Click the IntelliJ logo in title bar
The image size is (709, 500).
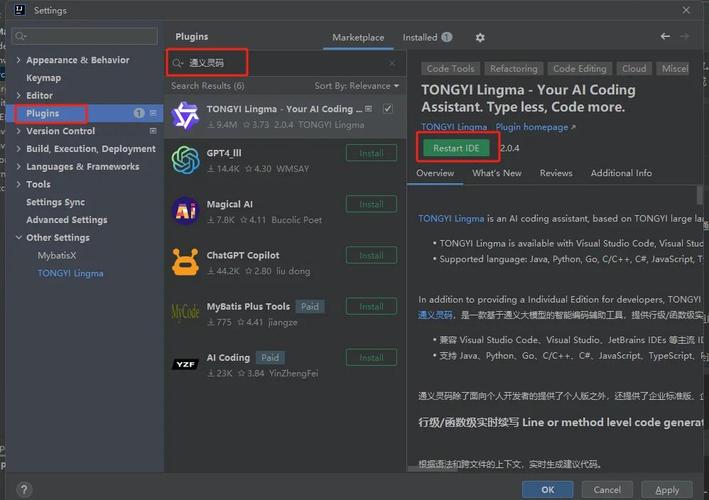pyautogui.click(x=19, y=10)
